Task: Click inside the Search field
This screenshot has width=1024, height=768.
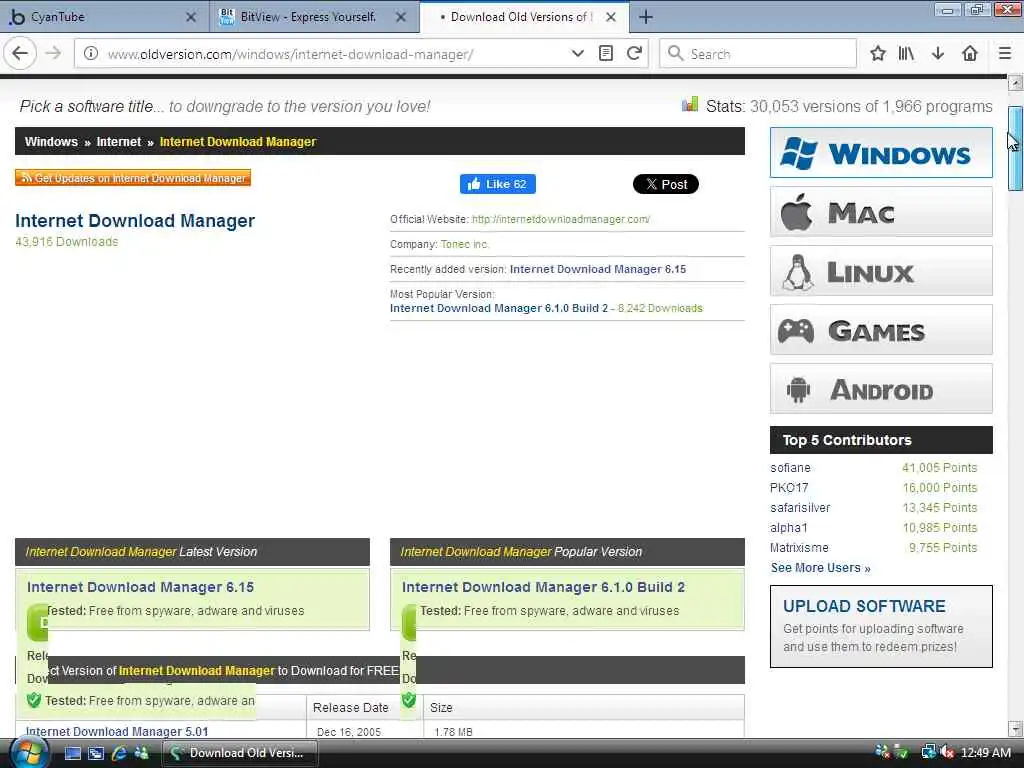Action: click(758, 54)
